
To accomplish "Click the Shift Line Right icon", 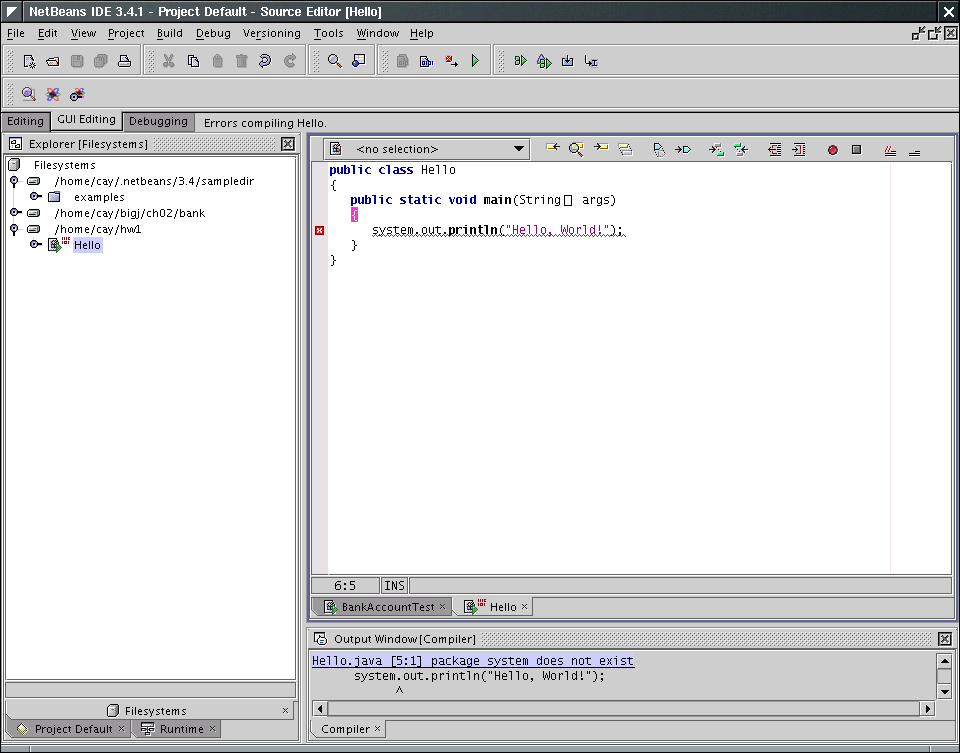I will click(799, 149).
